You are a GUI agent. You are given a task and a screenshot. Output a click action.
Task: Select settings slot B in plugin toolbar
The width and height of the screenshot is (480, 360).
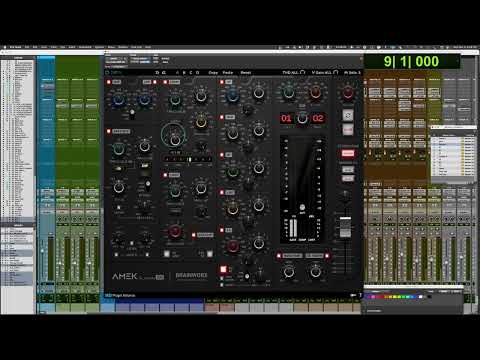coord(184,72)
